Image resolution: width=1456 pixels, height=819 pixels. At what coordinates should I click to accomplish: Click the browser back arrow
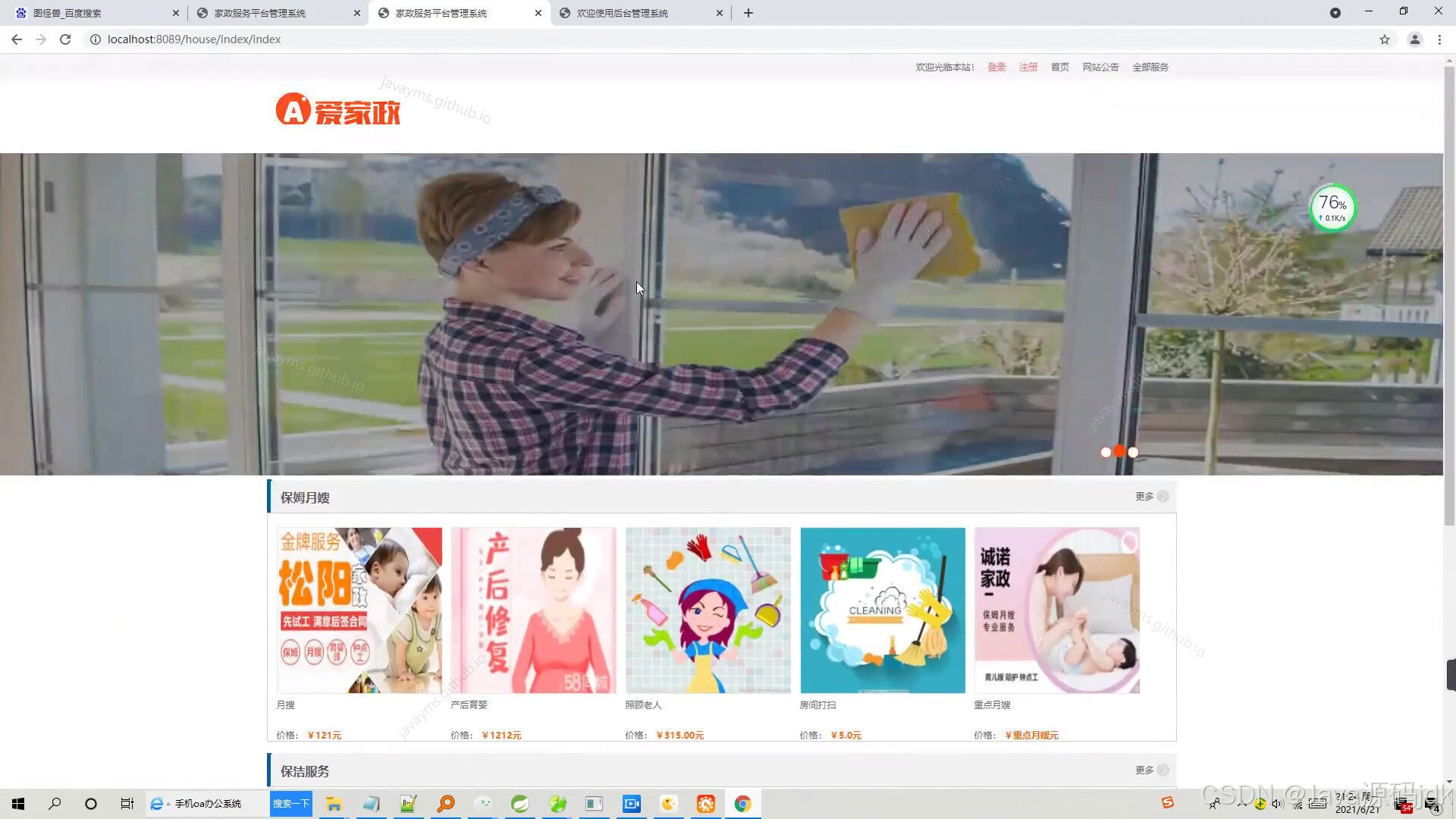pyautogui.click(x=17, y=39)
